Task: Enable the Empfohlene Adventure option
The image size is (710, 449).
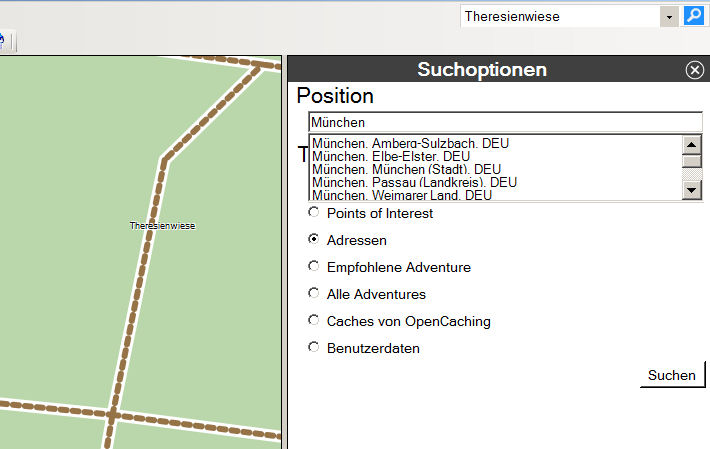Action: [x=314, y=267]
